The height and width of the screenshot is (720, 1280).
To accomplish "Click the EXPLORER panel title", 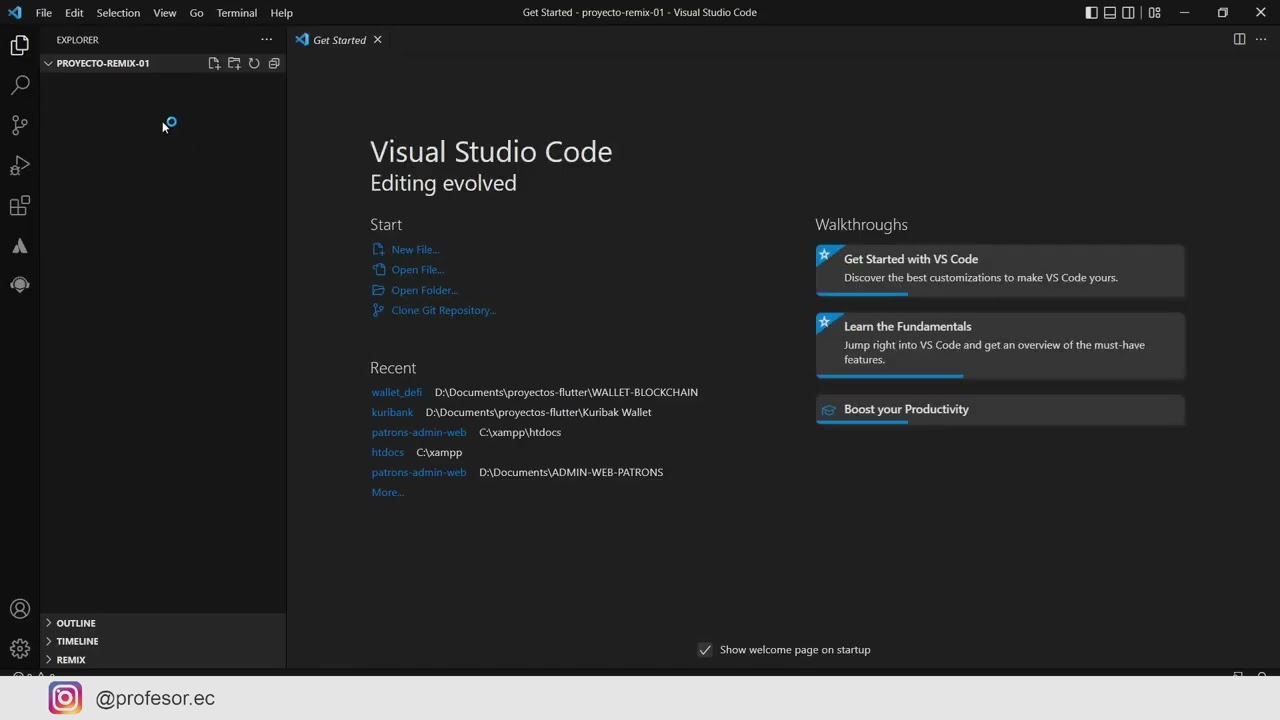I will [x=77, y=40].
